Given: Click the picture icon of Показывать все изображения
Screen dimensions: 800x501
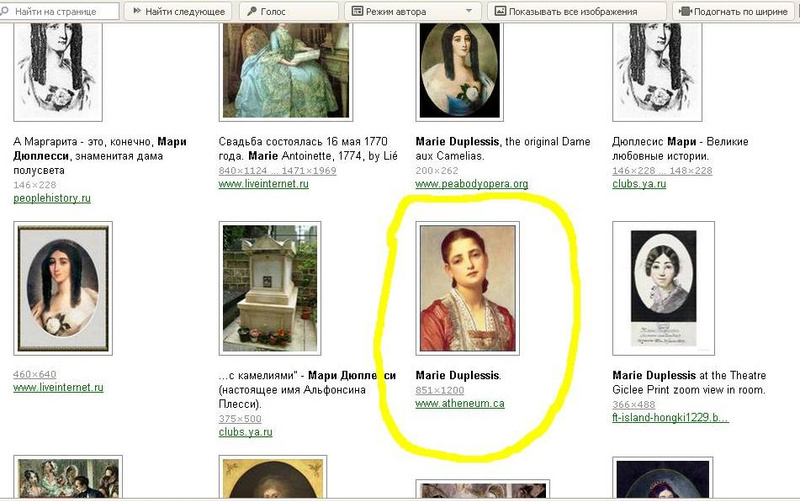Looking at the screenshot, I should click(x=501, y=11).
